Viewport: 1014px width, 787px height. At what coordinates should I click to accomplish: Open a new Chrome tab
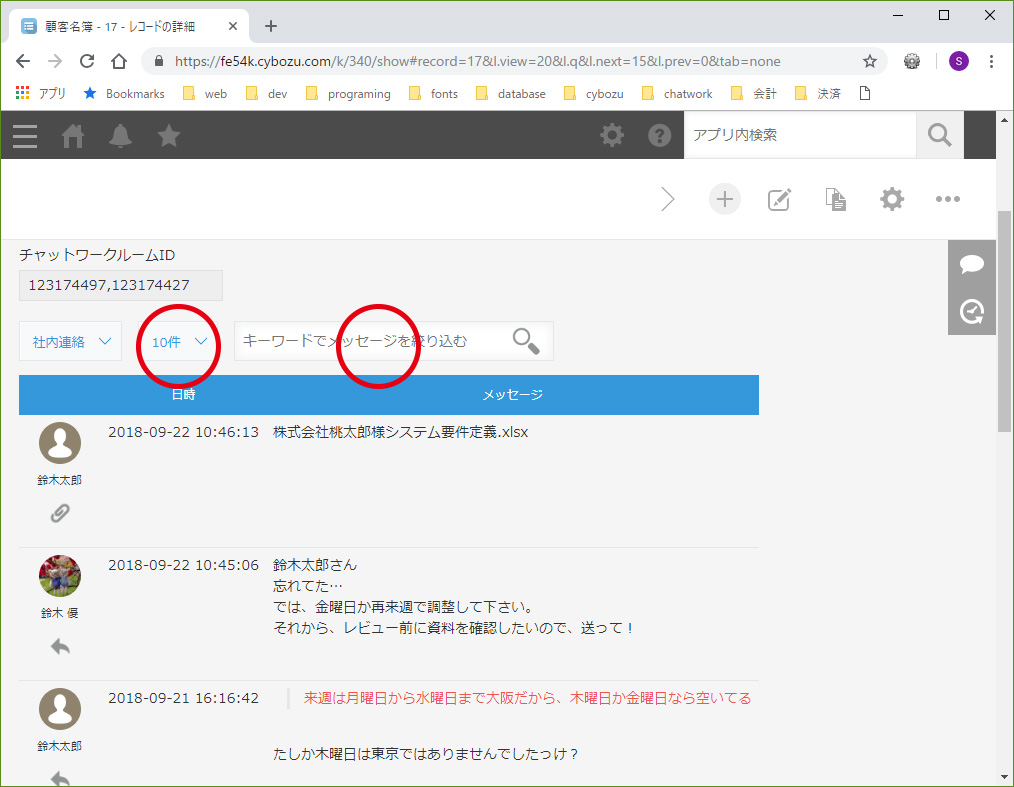pos(271,26)
